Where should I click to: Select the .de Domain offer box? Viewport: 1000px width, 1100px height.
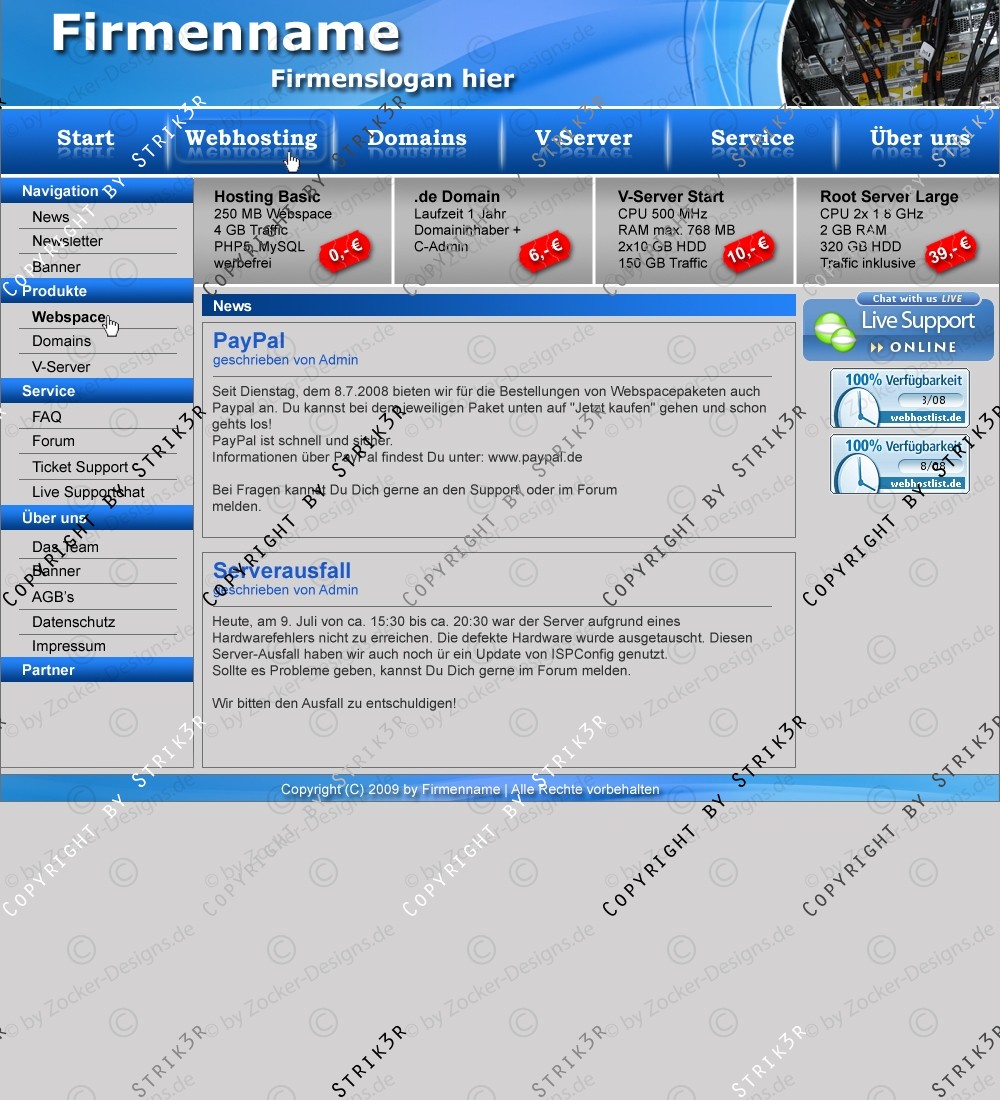point(493,230)
